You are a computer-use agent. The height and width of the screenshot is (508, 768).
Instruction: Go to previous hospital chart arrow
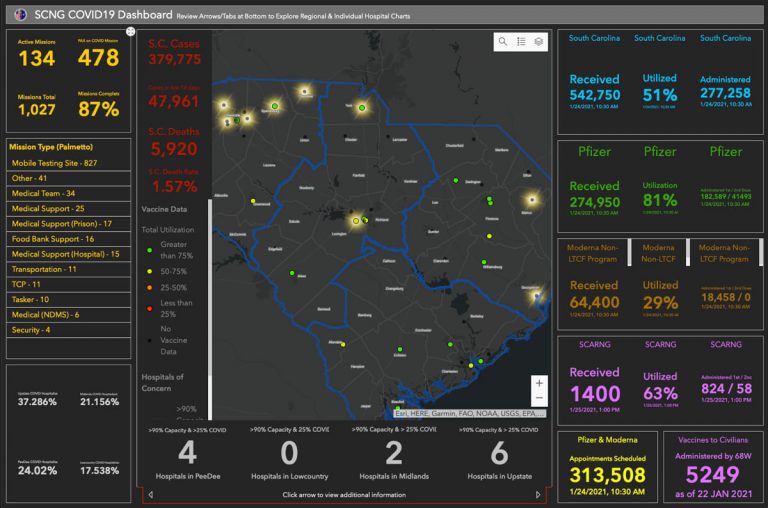coord(150,495)
